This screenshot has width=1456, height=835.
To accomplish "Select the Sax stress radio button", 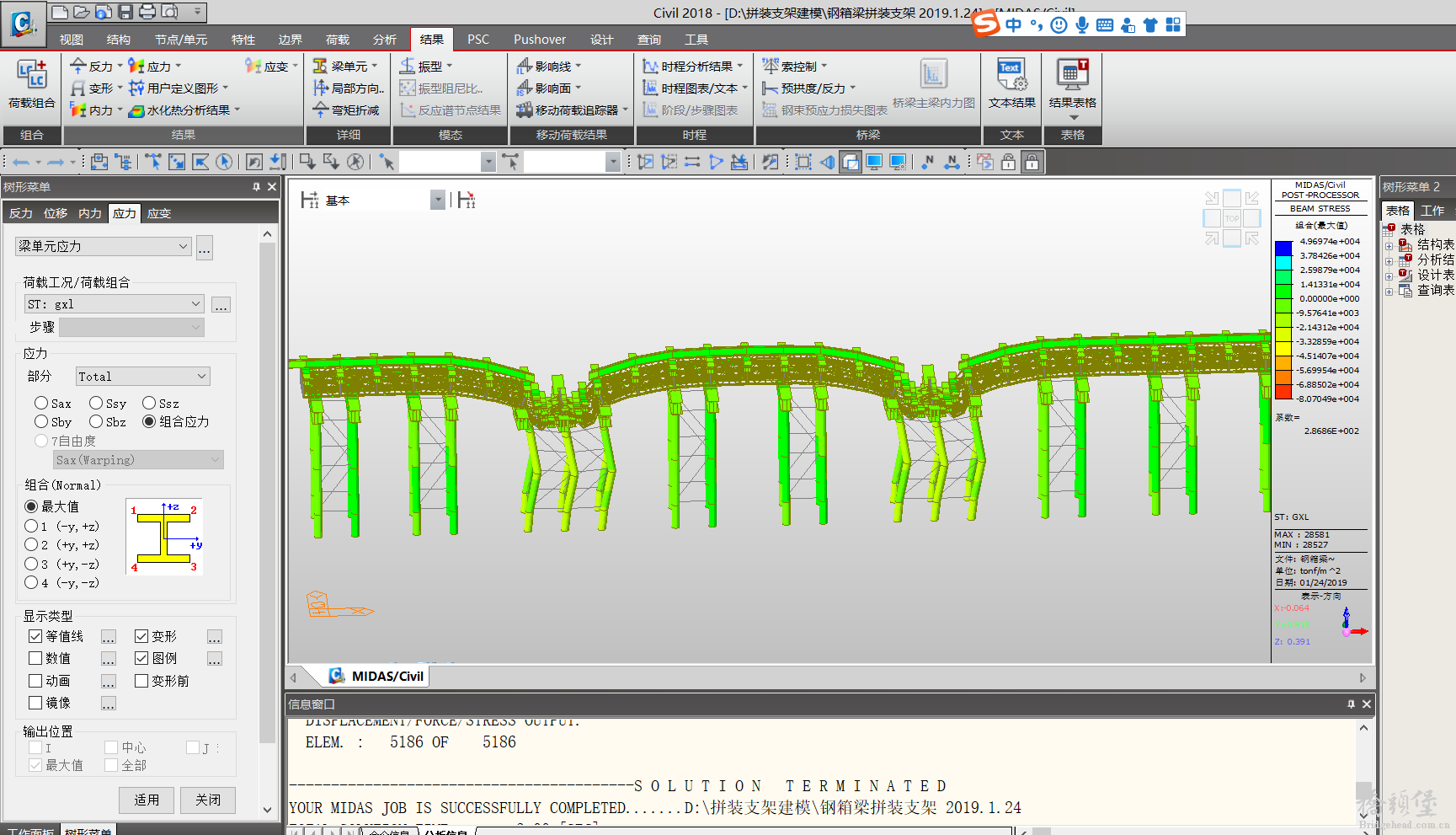I will point(41,403).
